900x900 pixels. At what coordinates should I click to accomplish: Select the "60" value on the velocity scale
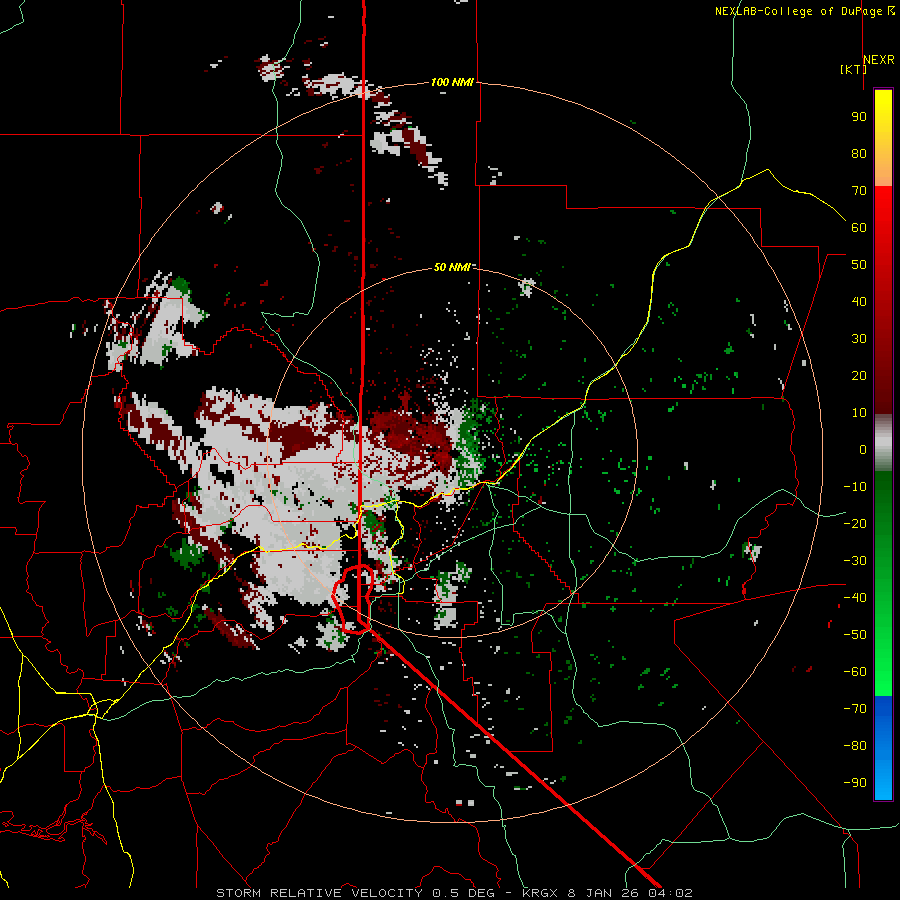[x=859, y=228]
